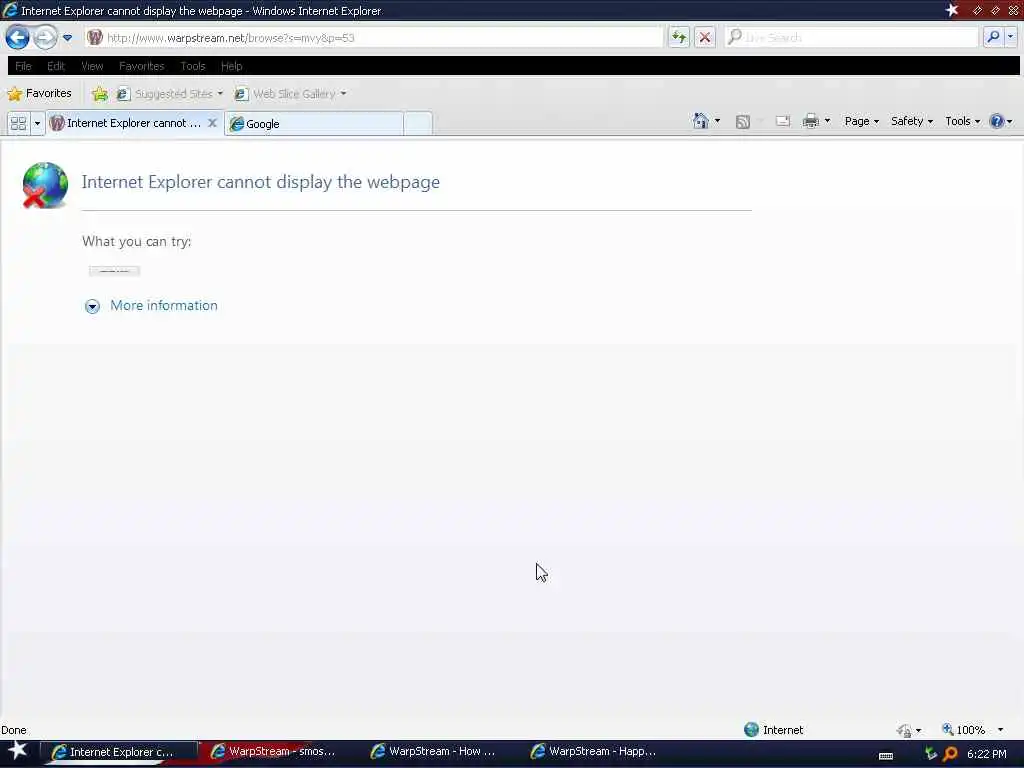Click into the Live Search box
Viewport: 1024px width, 768px height.
(x=852, y=38)
